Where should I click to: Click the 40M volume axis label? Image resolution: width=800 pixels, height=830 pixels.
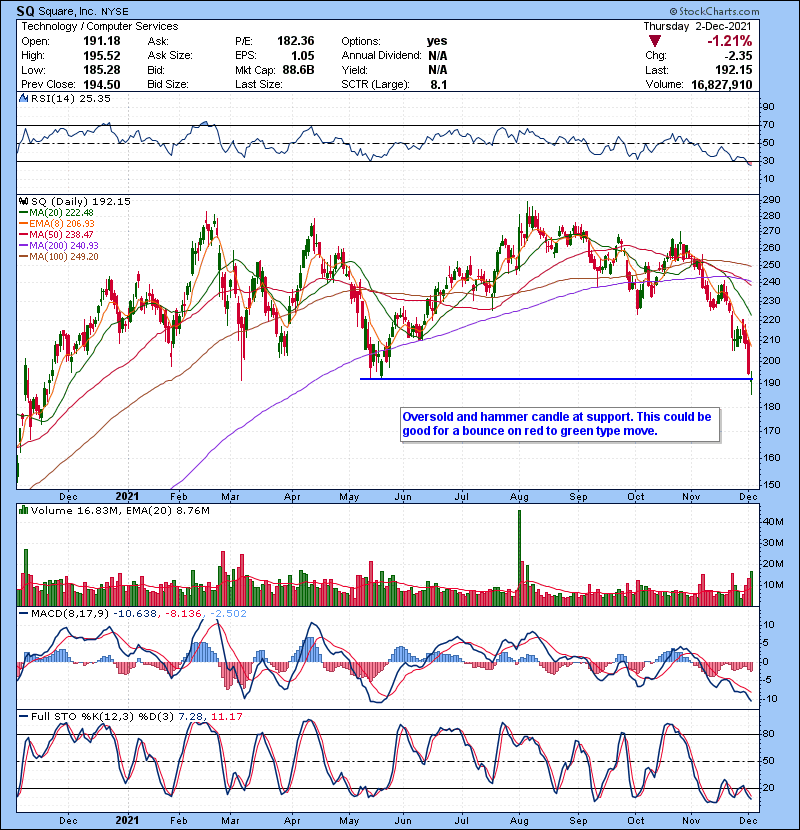[x=772, y=521]
